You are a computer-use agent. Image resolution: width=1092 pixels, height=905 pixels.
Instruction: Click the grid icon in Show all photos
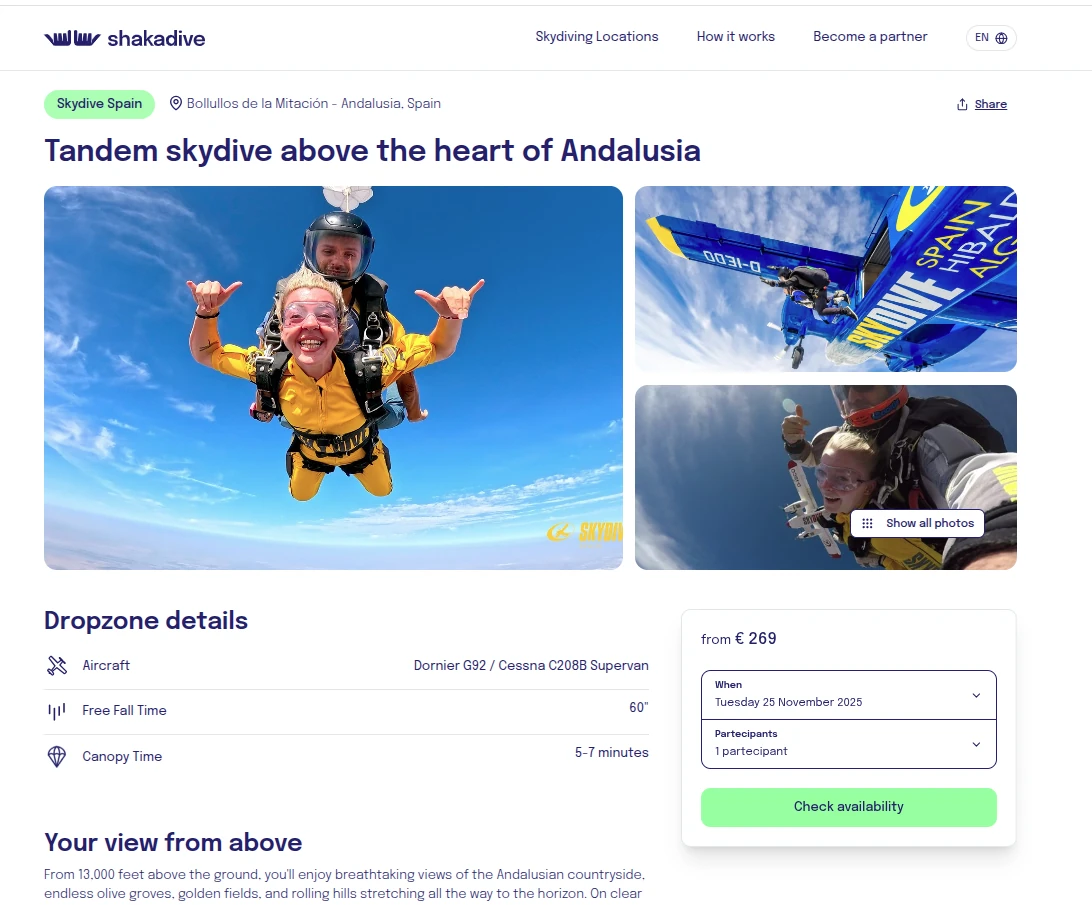pyautogui.click(x=867, y=523)
